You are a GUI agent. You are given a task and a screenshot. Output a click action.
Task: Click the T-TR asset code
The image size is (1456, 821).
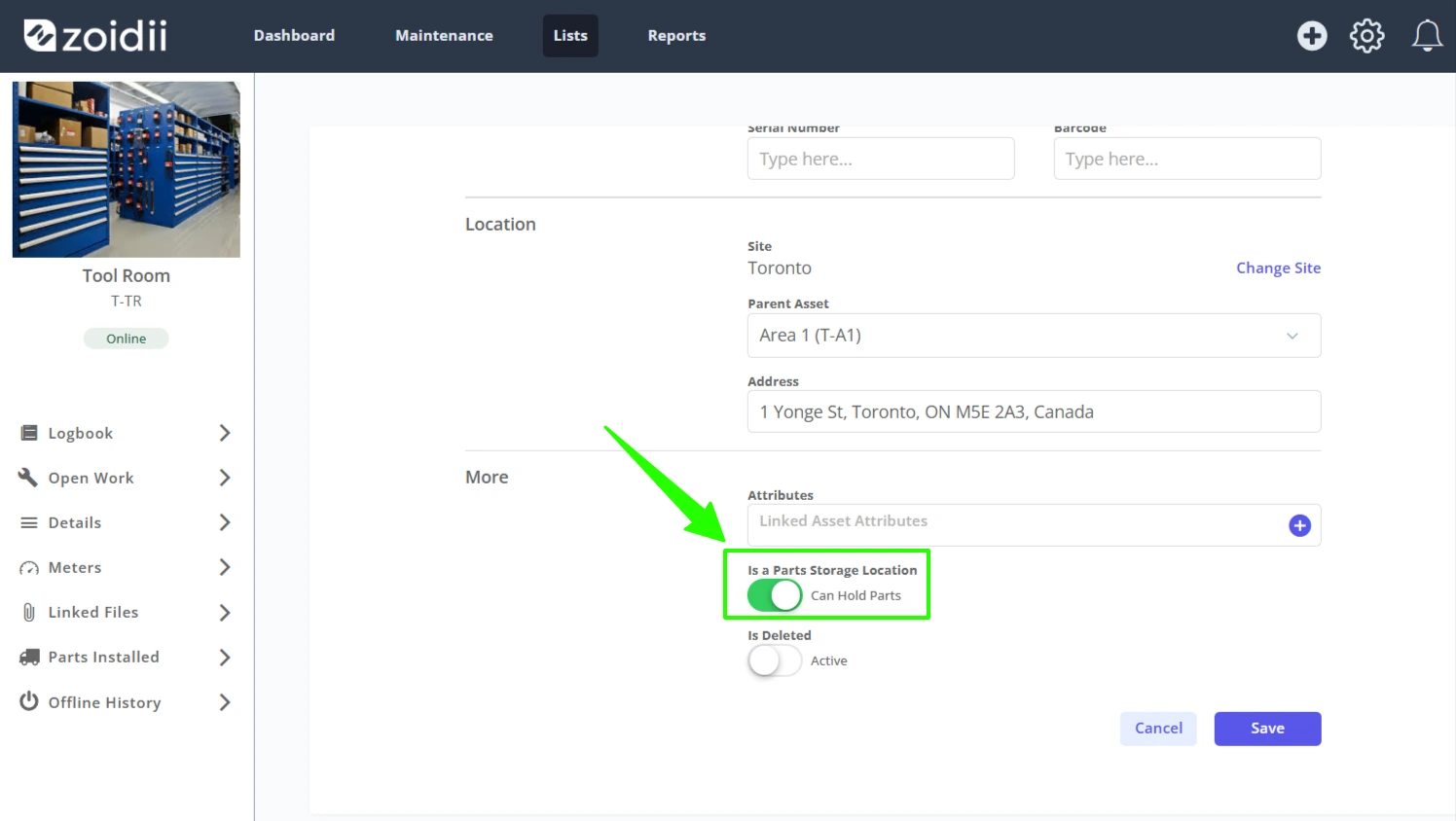tap(127, 302)
